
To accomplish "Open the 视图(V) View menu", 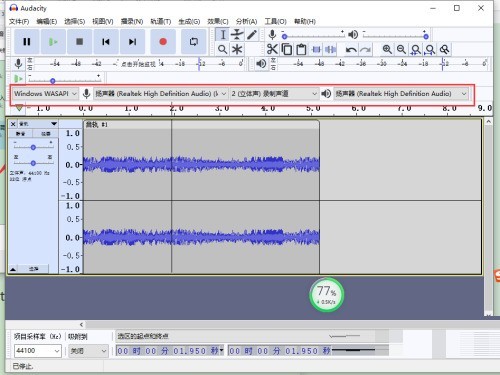I will [103, 22].
